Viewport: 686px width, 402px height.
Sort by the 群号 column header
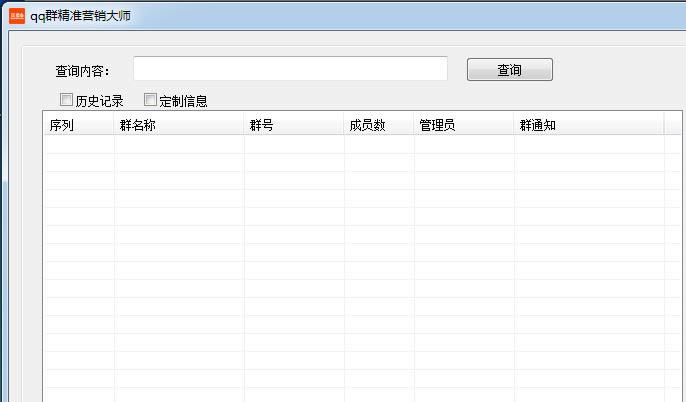pyautogui.click(x=294, y=125)
